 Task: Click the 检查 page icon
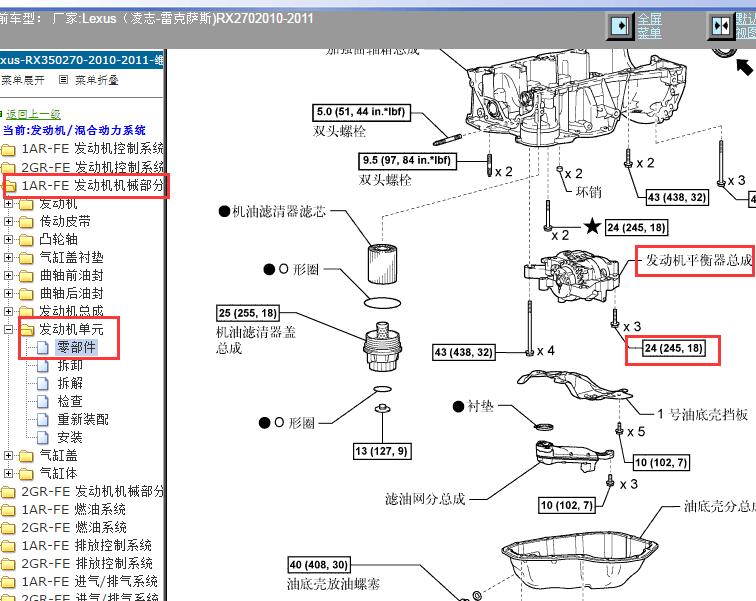tap(43, 401)
